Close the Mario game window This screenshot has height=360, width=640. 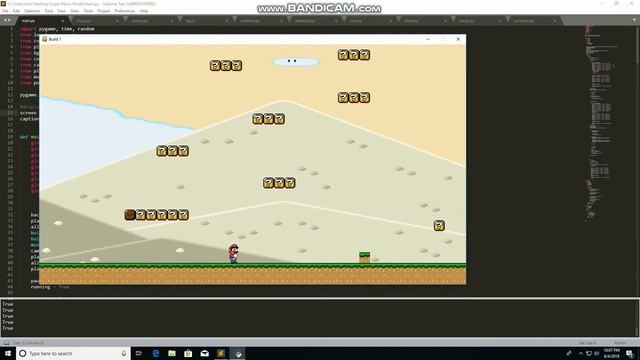[458, 39]
